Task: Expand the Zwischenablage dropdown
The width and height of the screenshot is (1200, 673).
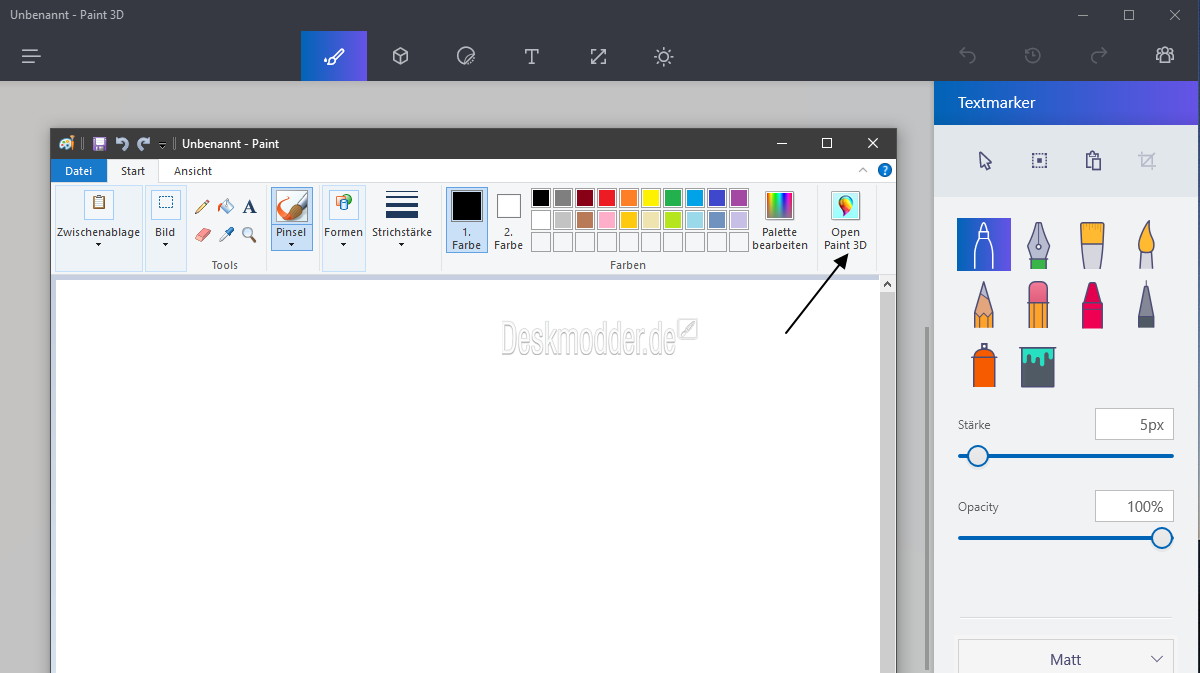Action: (98, 244)
